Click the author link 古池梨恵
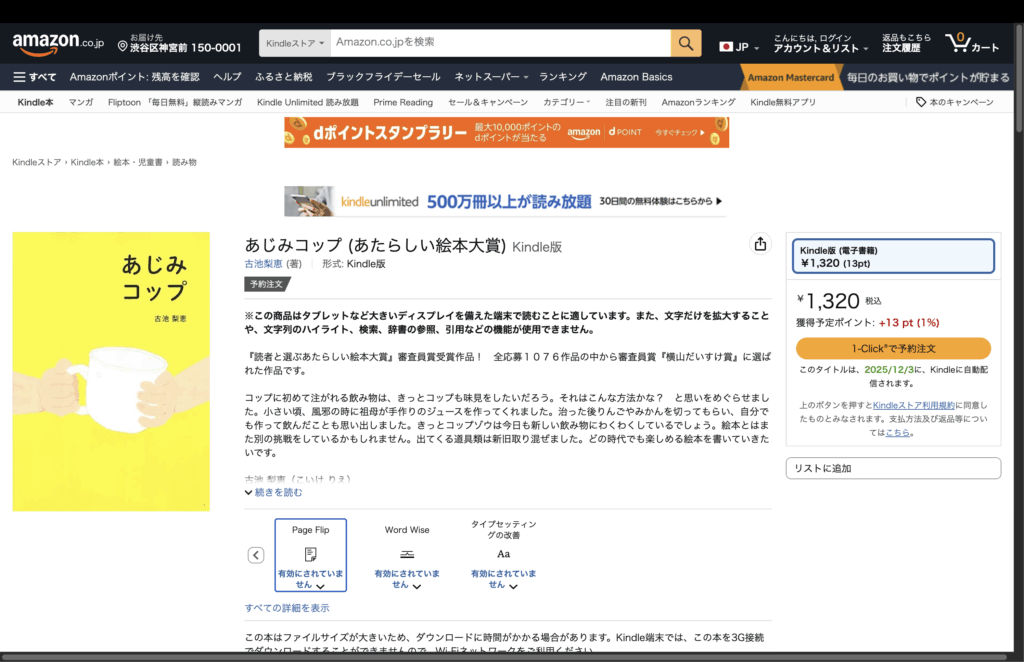 click(263, 264)
